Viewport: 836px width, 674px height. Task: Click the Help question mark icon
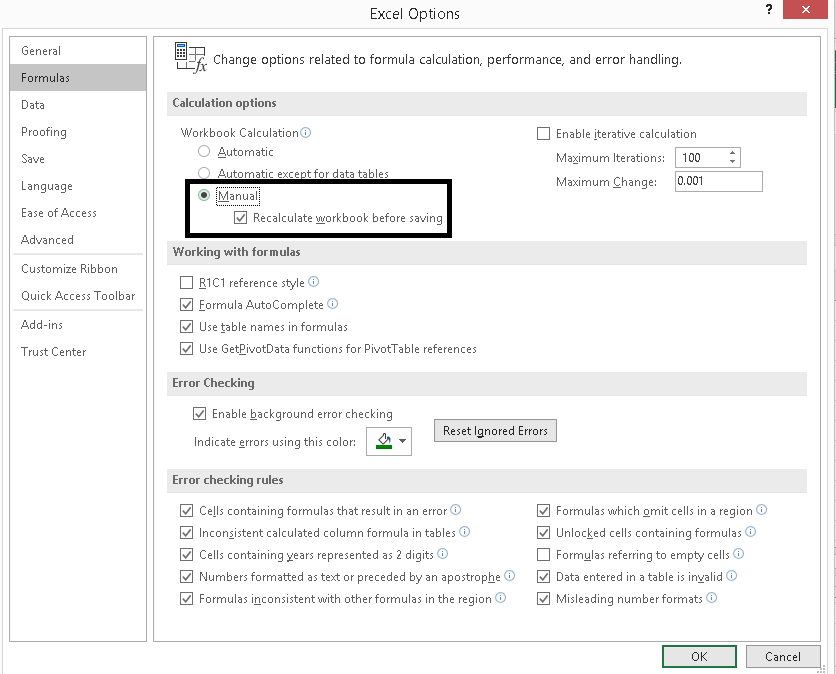click(769, 10)
